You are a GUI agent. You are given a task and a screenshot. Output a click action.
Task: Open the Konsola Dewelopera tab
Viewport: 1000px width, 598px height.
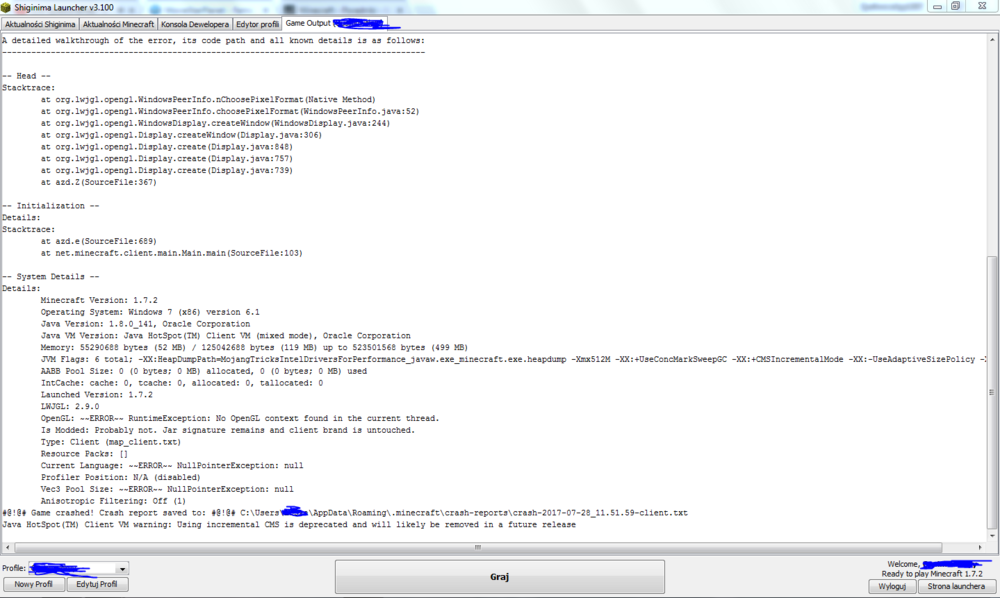195,24
